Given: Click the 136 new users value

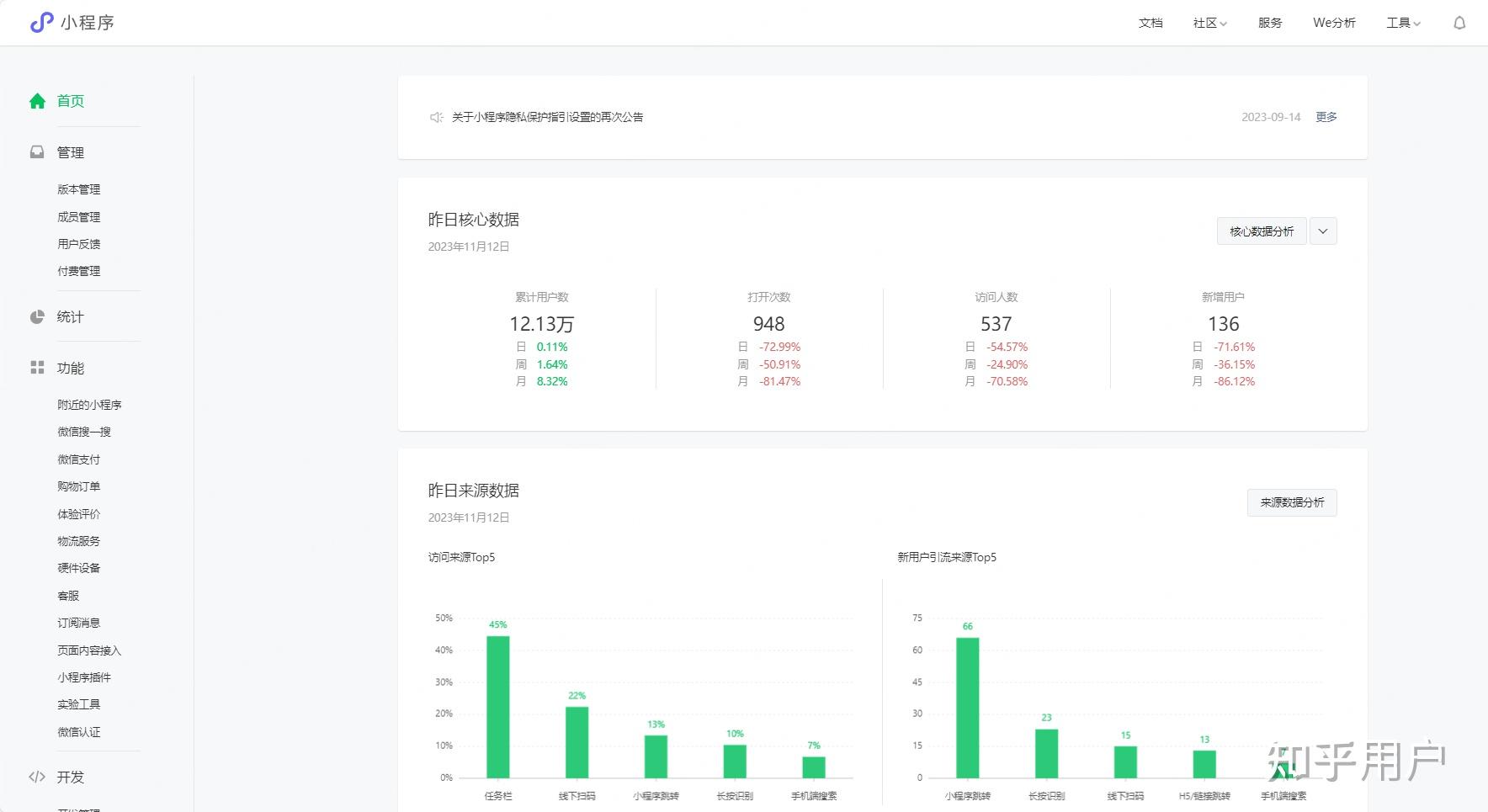Looking at the screenshot, I should (x=1223, y=324).
